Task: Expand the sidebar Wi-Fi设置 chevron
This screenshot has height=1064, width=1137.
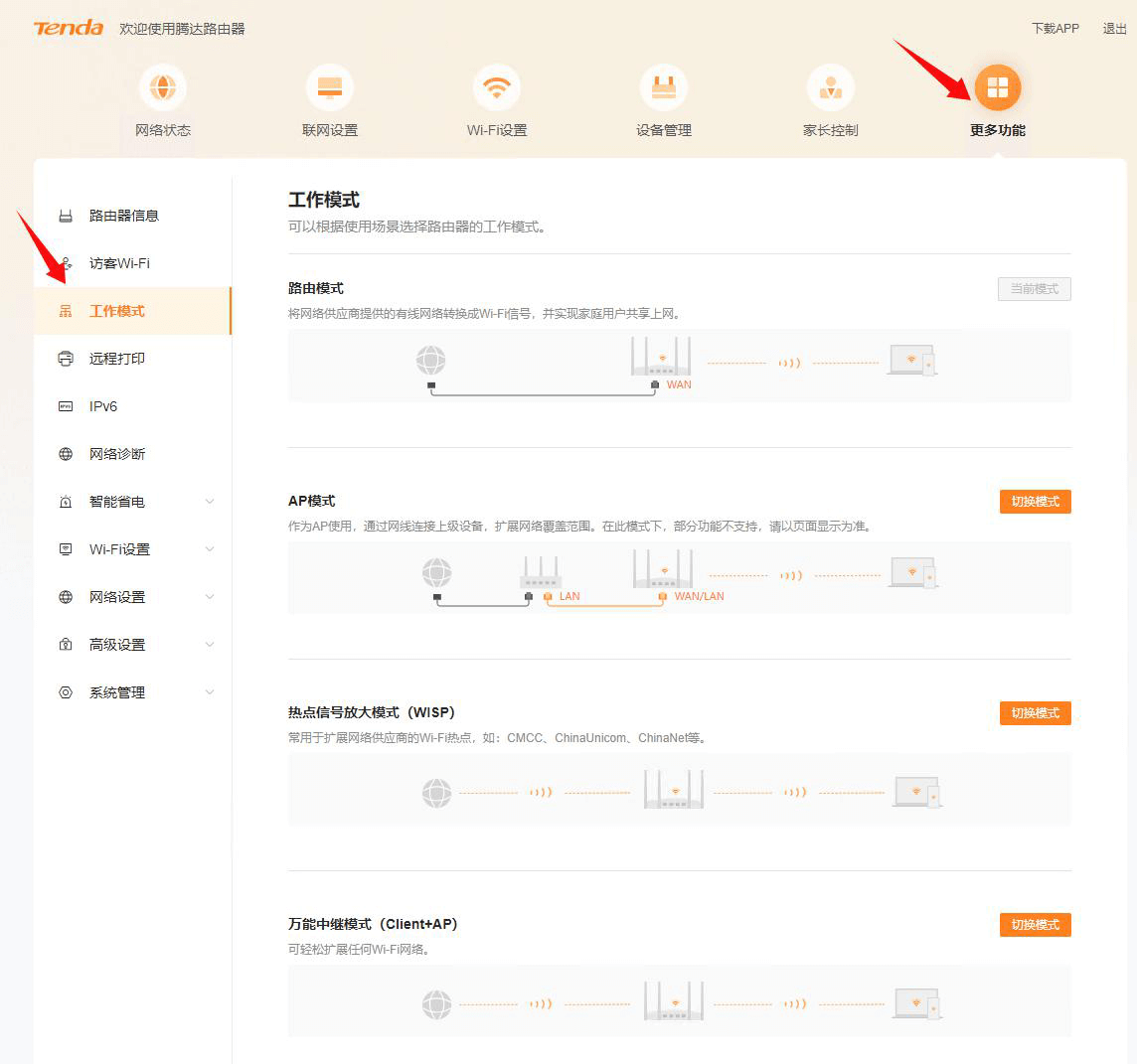Action: (210, 549)
